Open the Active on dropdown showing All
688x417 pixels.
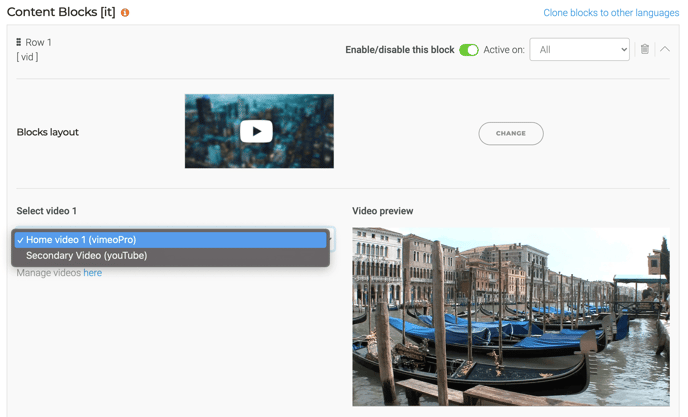(x=579, y=50)
